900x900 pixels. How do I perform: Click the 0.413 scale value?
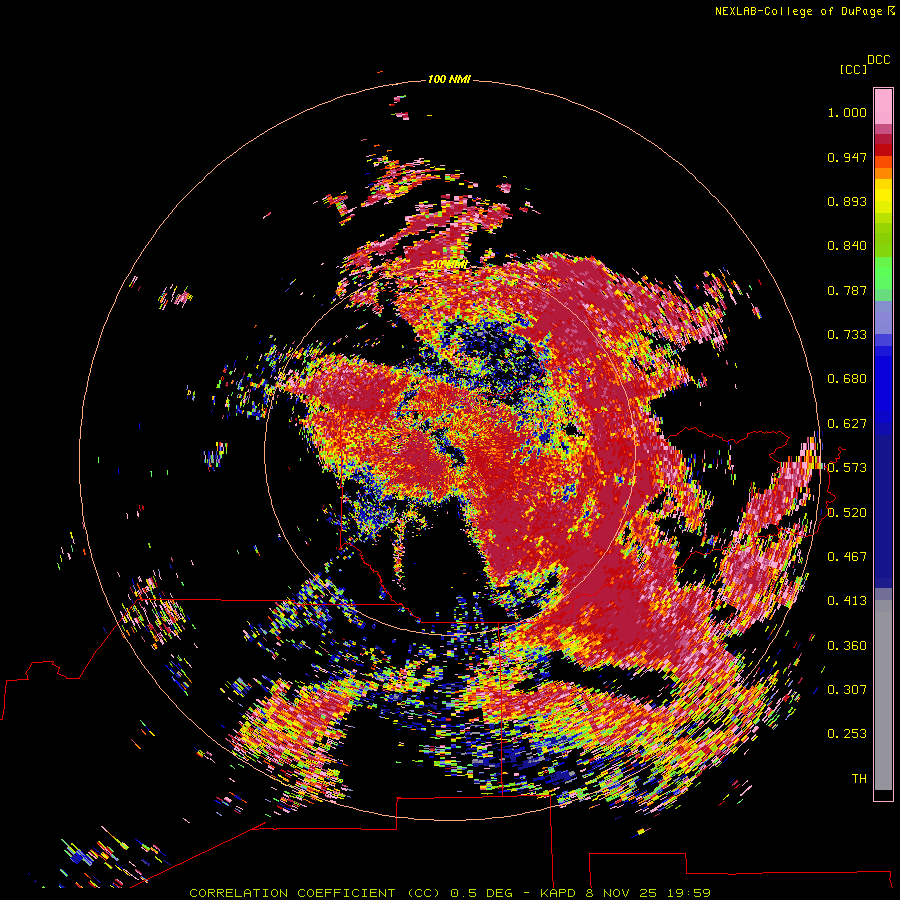[847, 601]
